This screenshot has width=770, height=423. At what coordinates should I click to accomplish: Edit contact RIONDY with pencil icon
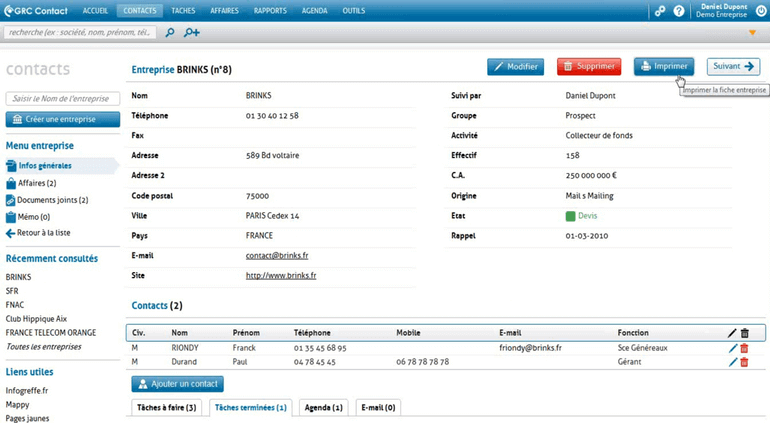coord(733,348)
